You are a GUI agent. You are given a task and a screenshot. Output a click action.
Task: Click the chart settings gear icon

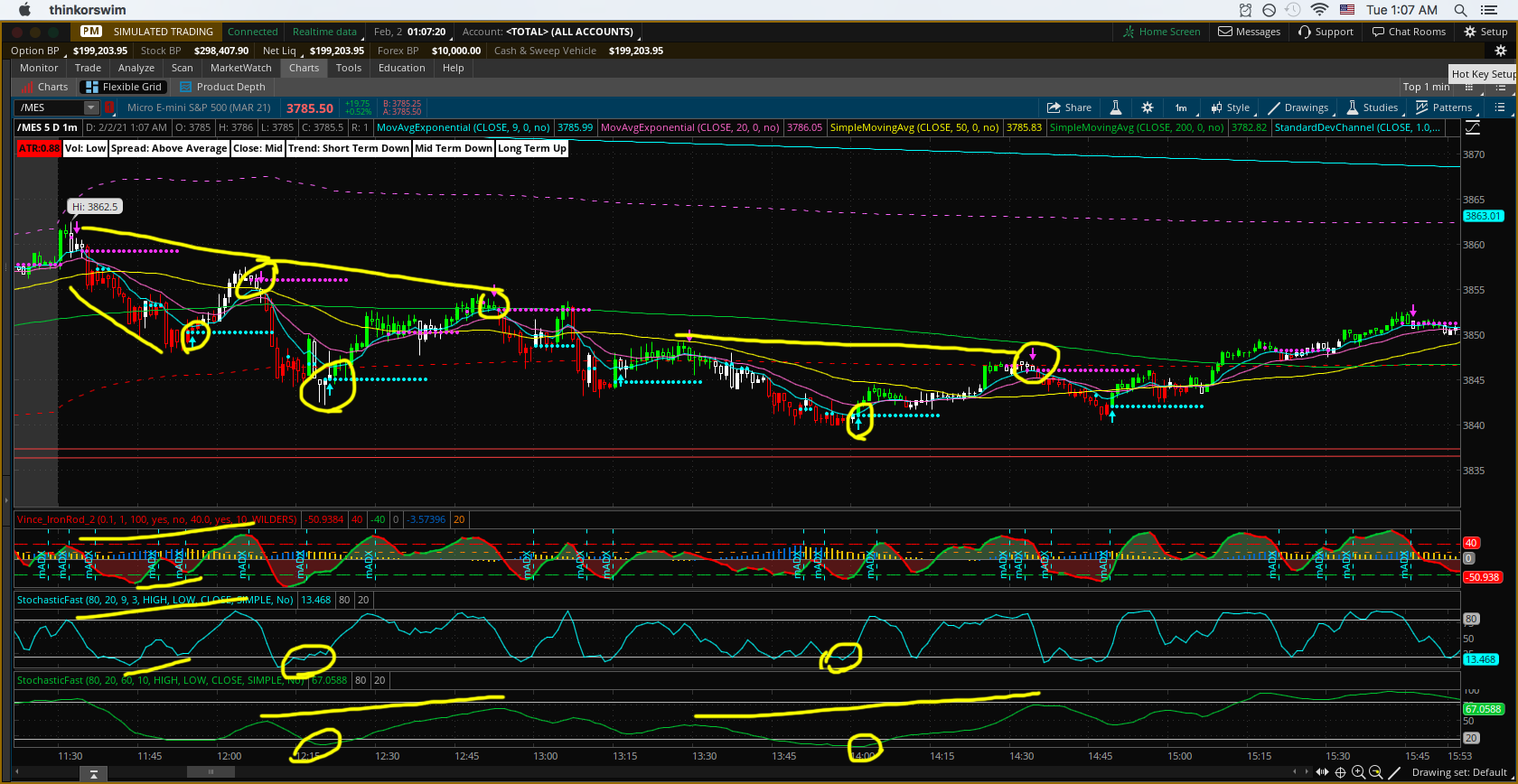pyautogui.click(x=1148, y=107)
